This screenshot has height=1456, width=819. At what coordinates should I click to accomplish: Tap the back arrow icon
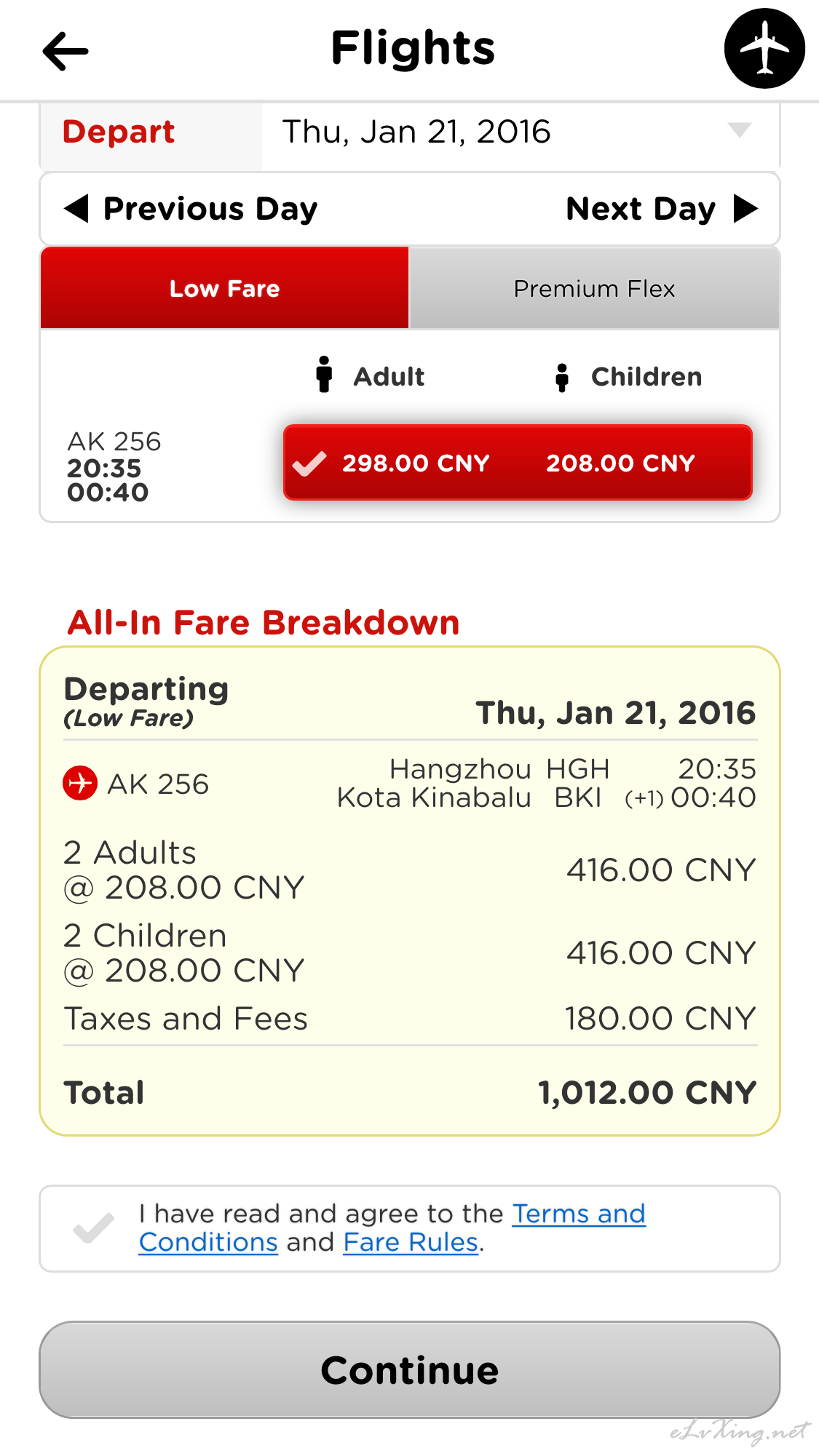click(x=66, y=51)
